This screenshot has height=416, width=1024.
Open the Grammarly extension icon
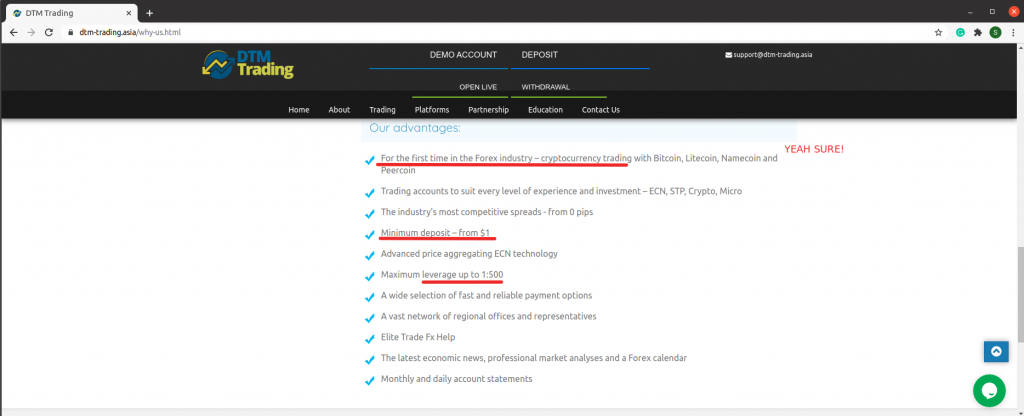961,32
